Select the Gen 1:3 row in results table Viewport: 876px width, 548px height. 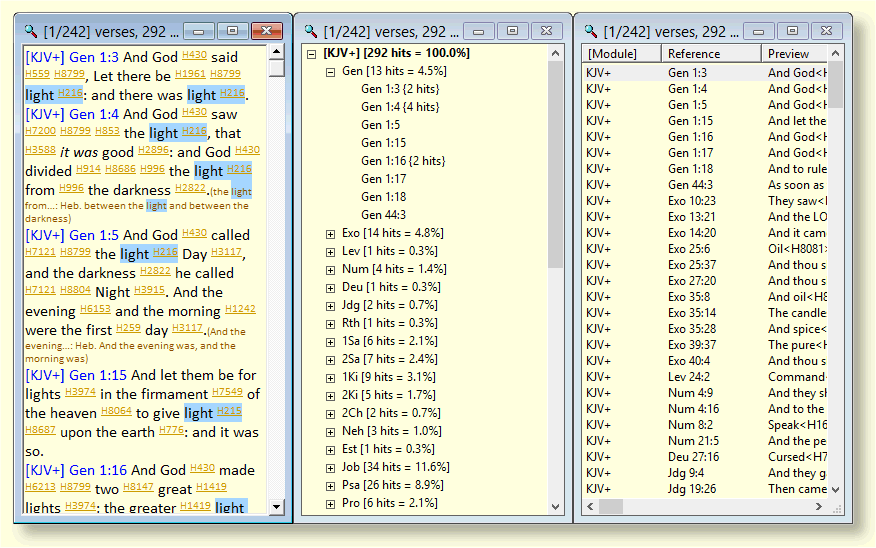tap(705, 73)
